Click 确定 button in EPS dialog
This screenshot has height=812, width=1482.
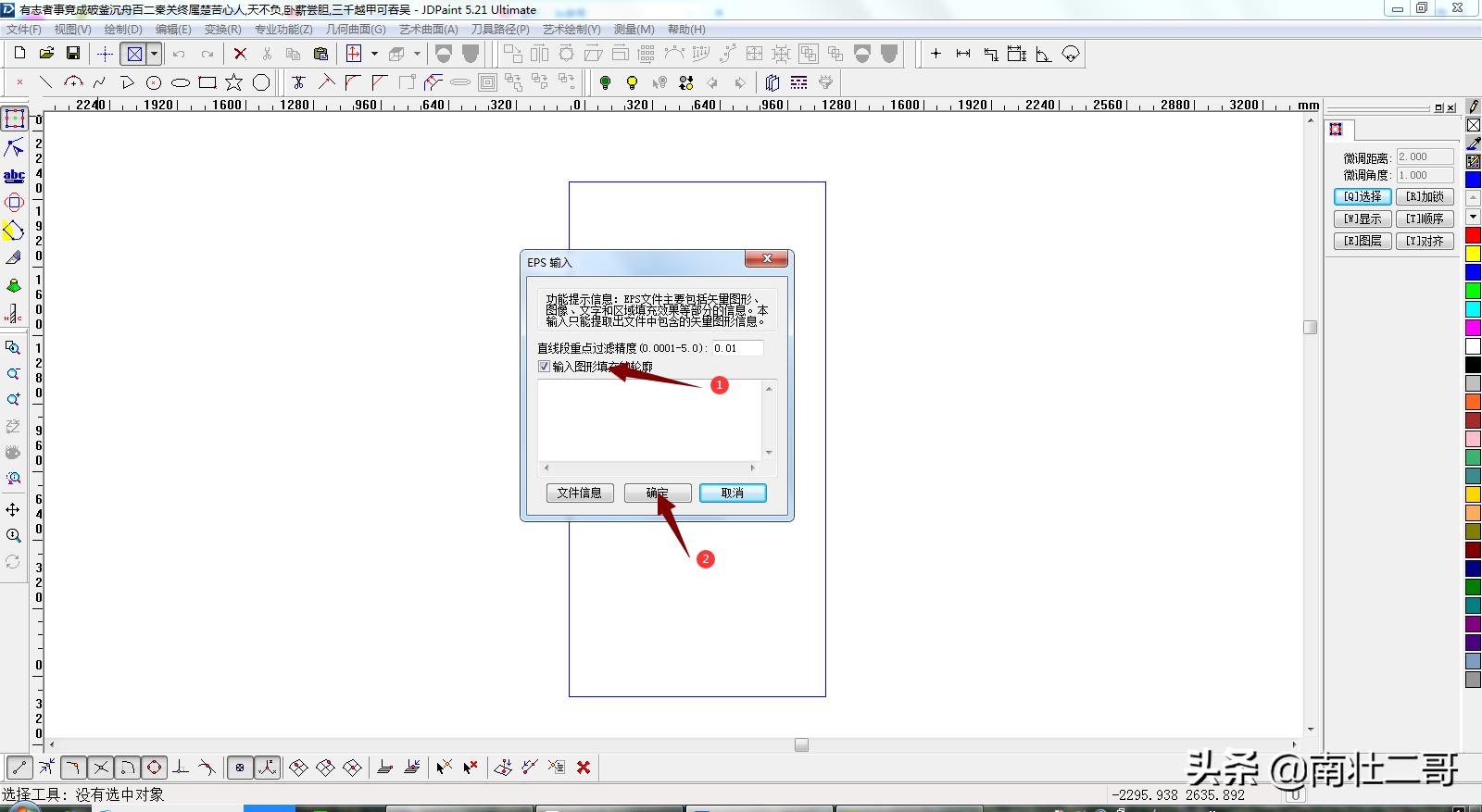click(657, 493)
